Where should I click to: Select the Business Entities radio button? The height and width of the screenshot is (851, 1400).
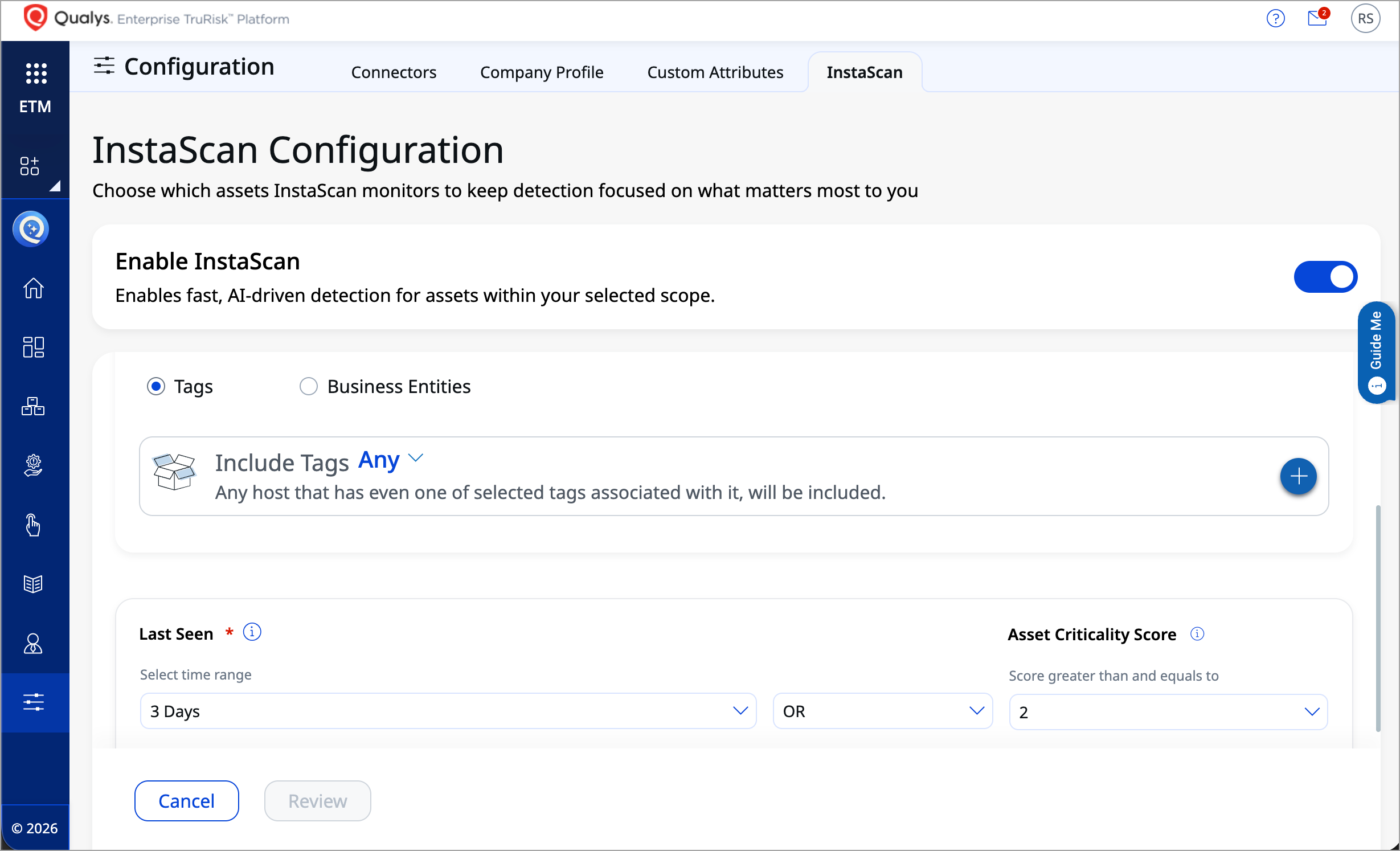[309, 386]
